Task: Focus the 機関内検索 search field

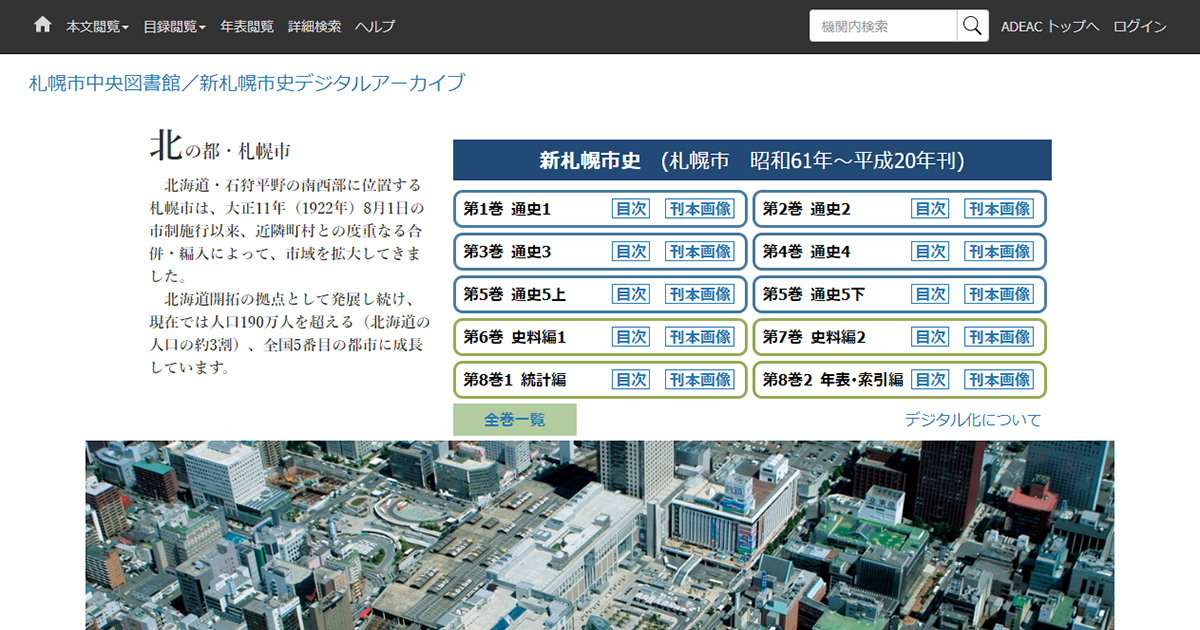Action: 883,26
